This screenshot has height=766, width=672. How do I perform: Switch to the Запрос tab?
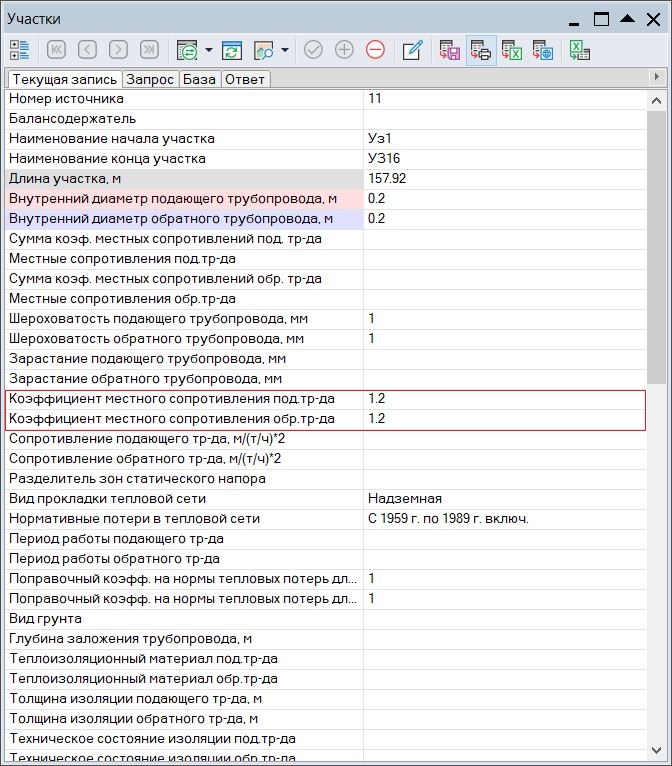click(x=150, y=79)
